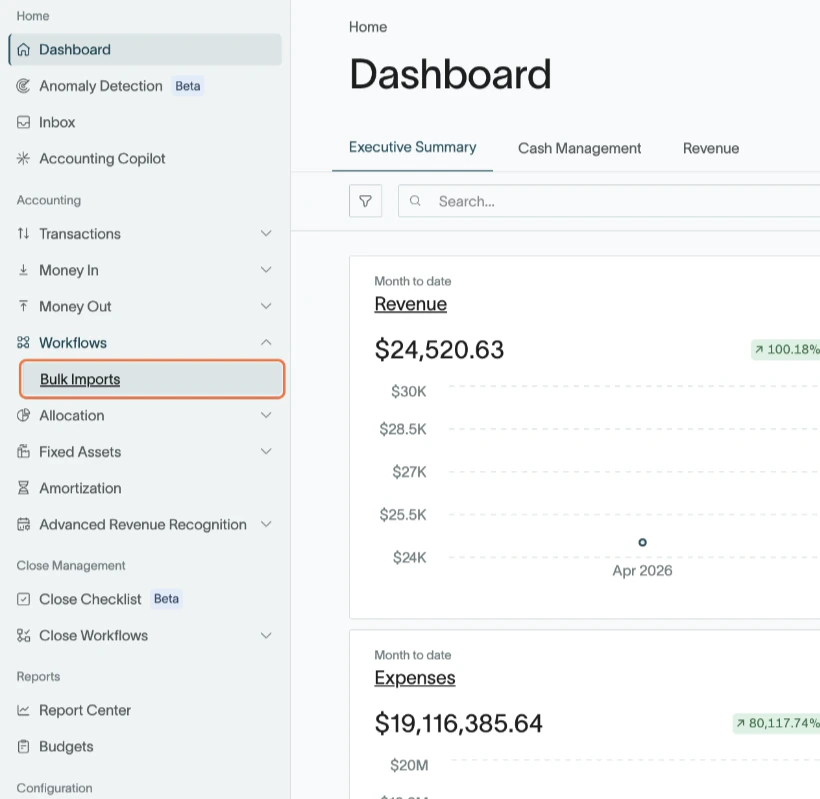Image resolution: width=820 pixels, height=799 pixels.
Task: Click the Accounting Copilot sparkle icon
Action: tap(24, 158)
